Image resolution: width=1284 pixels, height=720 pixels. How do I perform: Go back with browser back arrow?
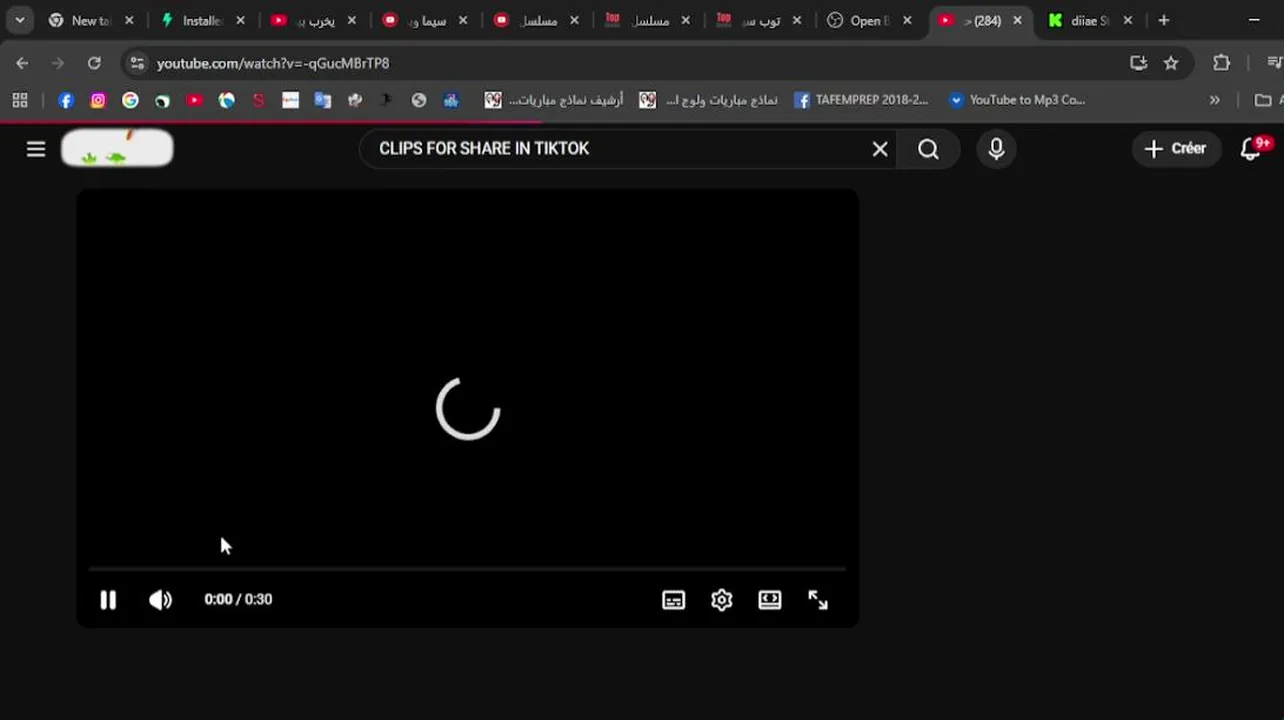coord(22,63)
